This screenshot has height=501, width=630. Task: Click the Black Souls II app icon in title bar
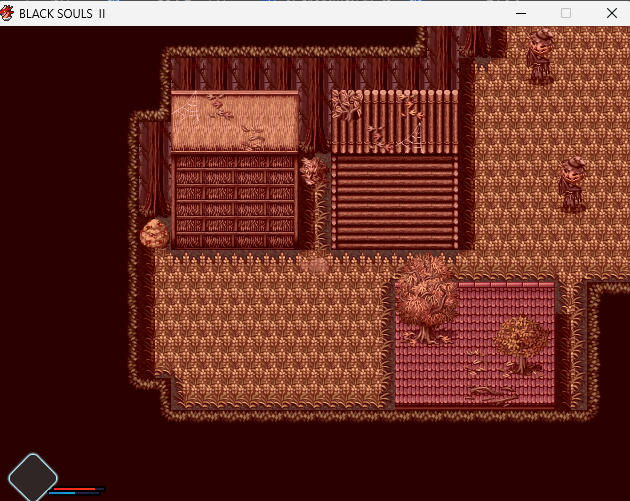tap(7, 13)
